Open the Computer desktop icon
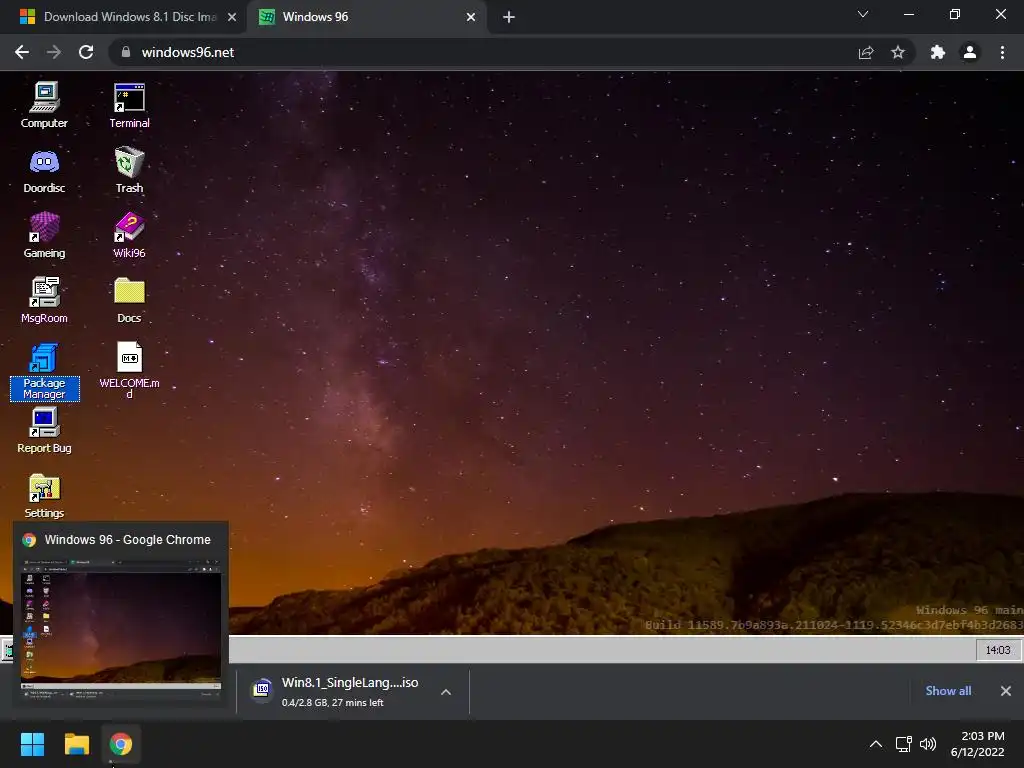The height and width of the screenshot is (768, 1024). tap(44, 104)
